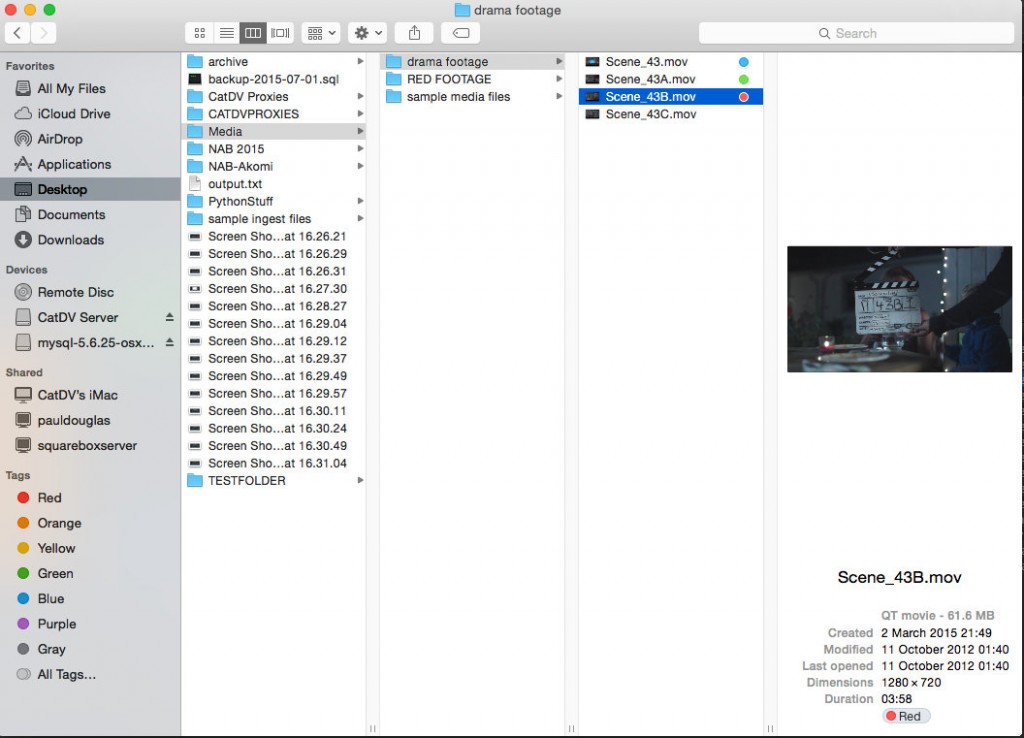Switch to Cover Flow view
The width and height of the screenshot is (1024, 738).
pos(280,32)
